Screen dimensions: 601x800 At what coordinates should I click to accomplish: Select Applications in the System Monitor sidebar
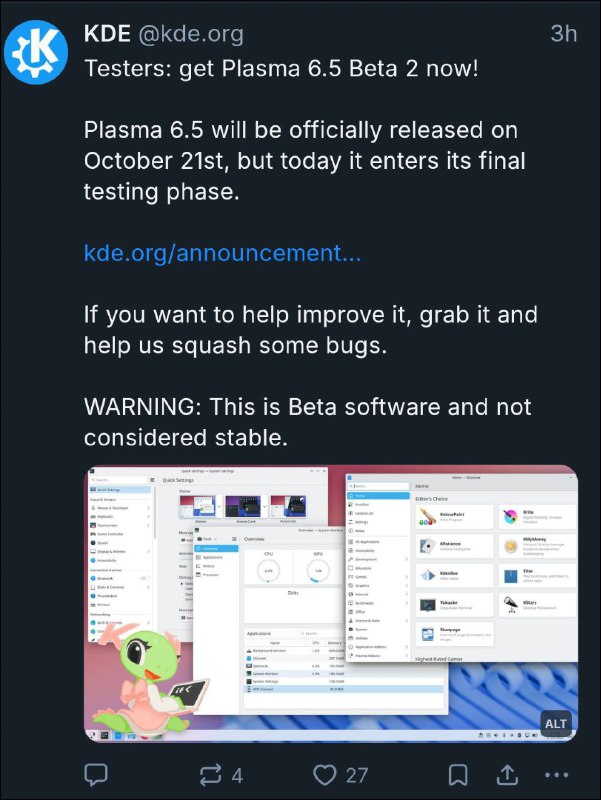click(x=216, y=557)
